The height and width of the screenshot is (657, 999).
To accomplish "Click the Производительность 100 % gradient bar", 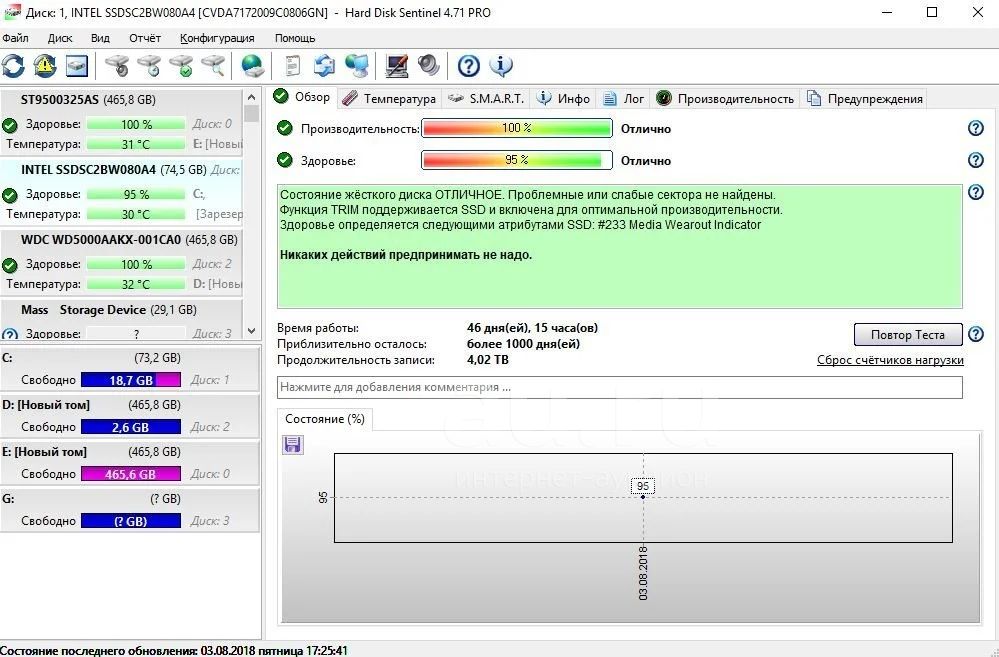I will coord(517,128).
